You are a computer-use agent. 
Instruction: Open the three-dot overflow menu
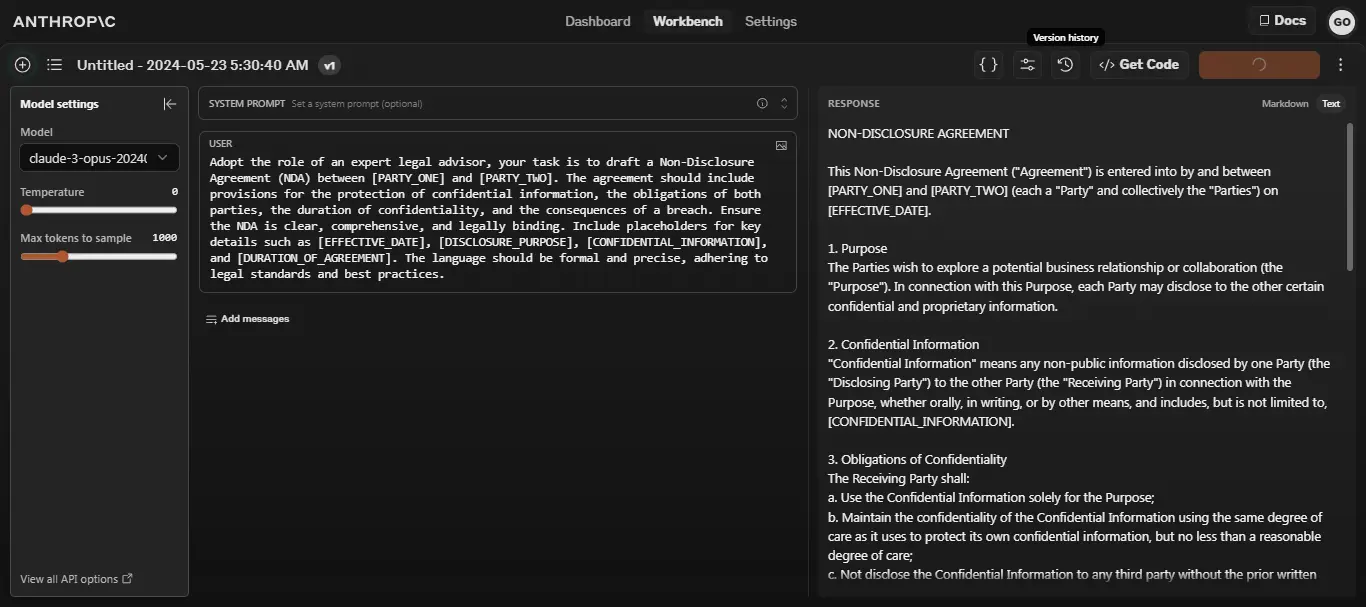click(x=1341, y=64)
